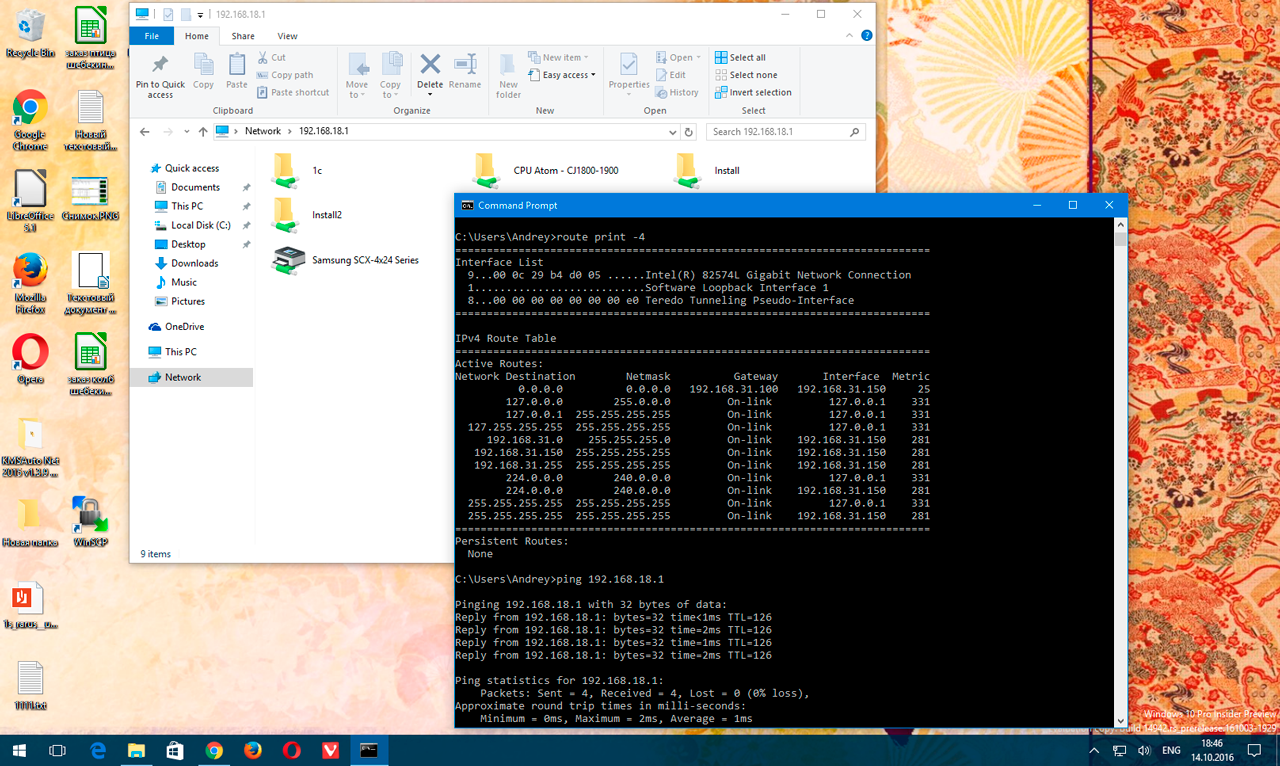Click the Up one level arrow
This screenshot has width=1280, height=766.
click(203, 132)
